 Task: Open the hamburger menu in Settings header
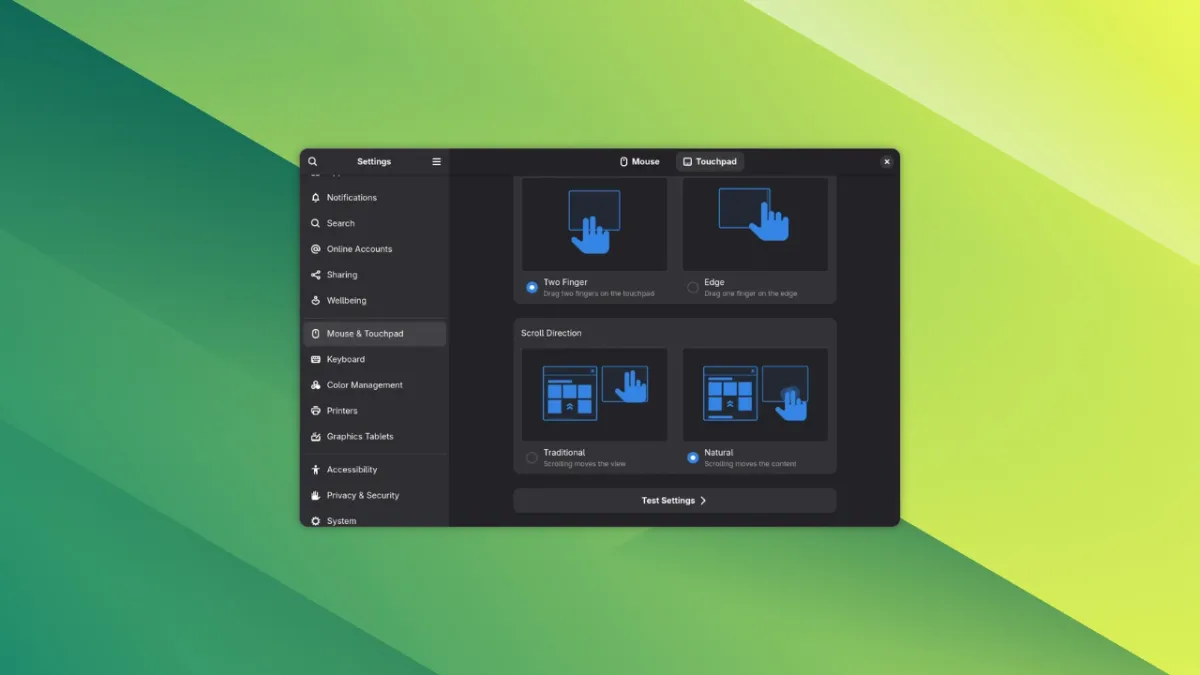click(436, 162)
